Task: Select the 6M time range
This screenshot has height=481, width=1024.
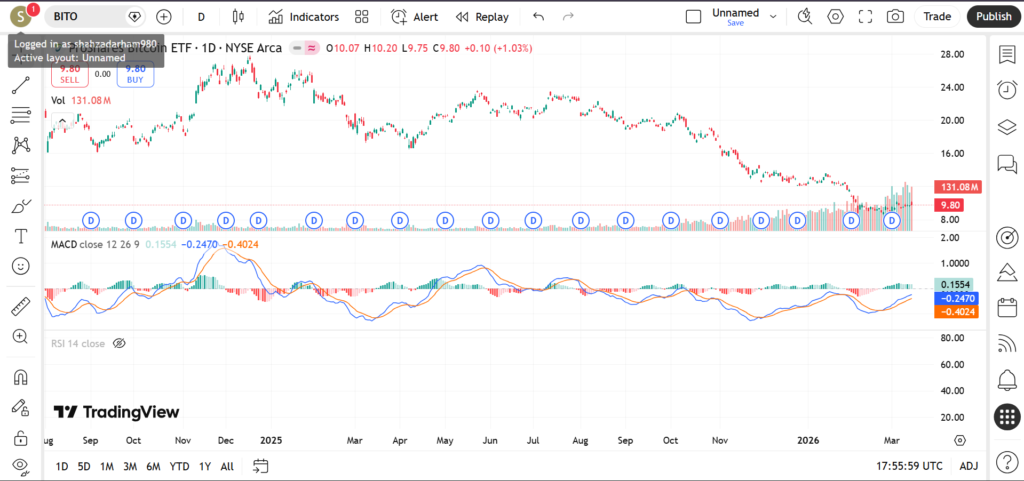Action: [x=153, y=466]
